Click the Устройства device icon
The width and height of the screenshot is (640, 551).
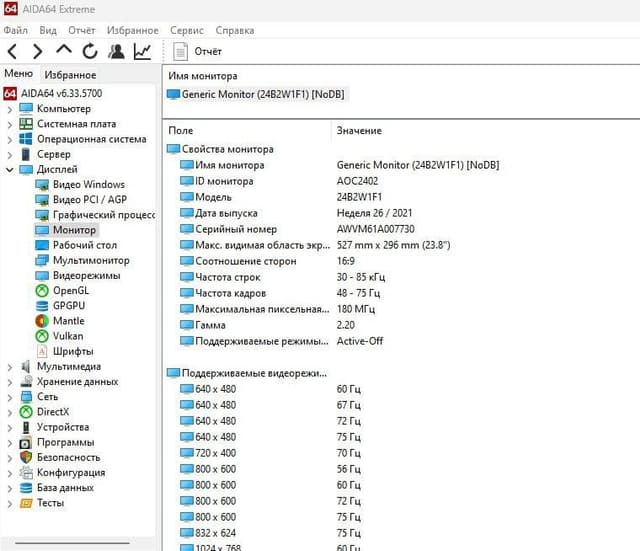click(26, 427)
